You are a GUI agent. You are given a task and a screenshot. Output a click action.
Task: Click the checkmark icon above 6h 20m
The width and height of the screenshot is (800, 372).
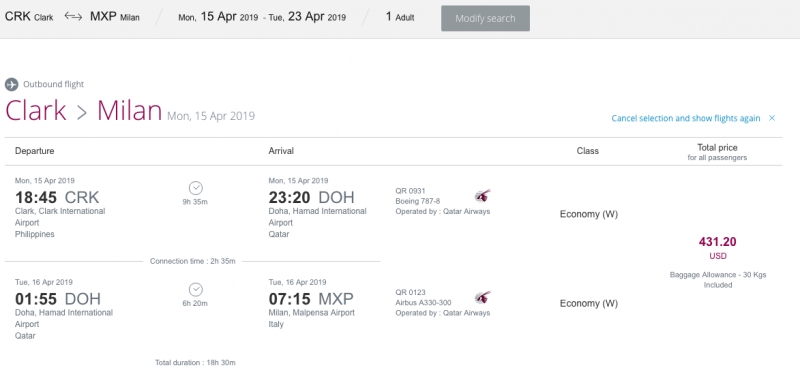[195, 290]
